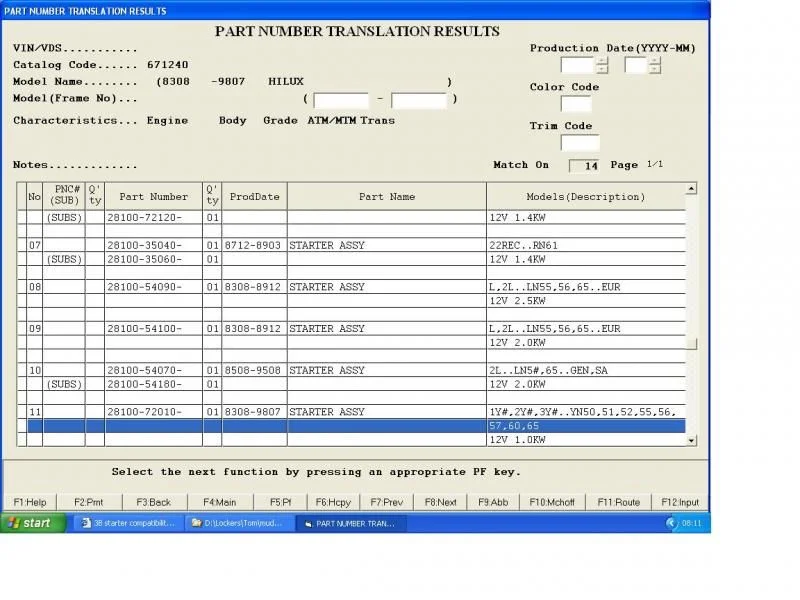The width and height of the screenshot is (800, 600).
Task: Click the Match On field showing 14
Action: click(x=584, y=165)
